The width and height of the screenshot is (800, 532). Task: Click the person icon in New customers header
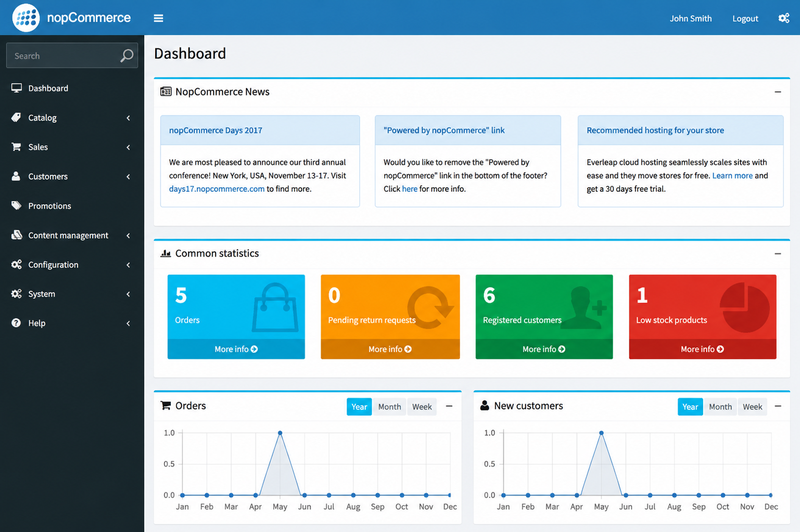click(x=485, y=406)
